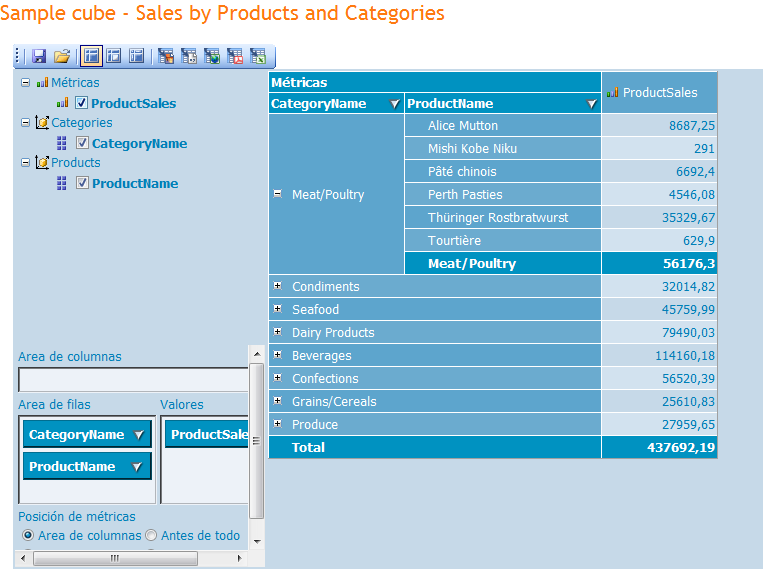This screenshot has width=772, height=570.
Task: Export the grid to Excel
Action: 258,57
